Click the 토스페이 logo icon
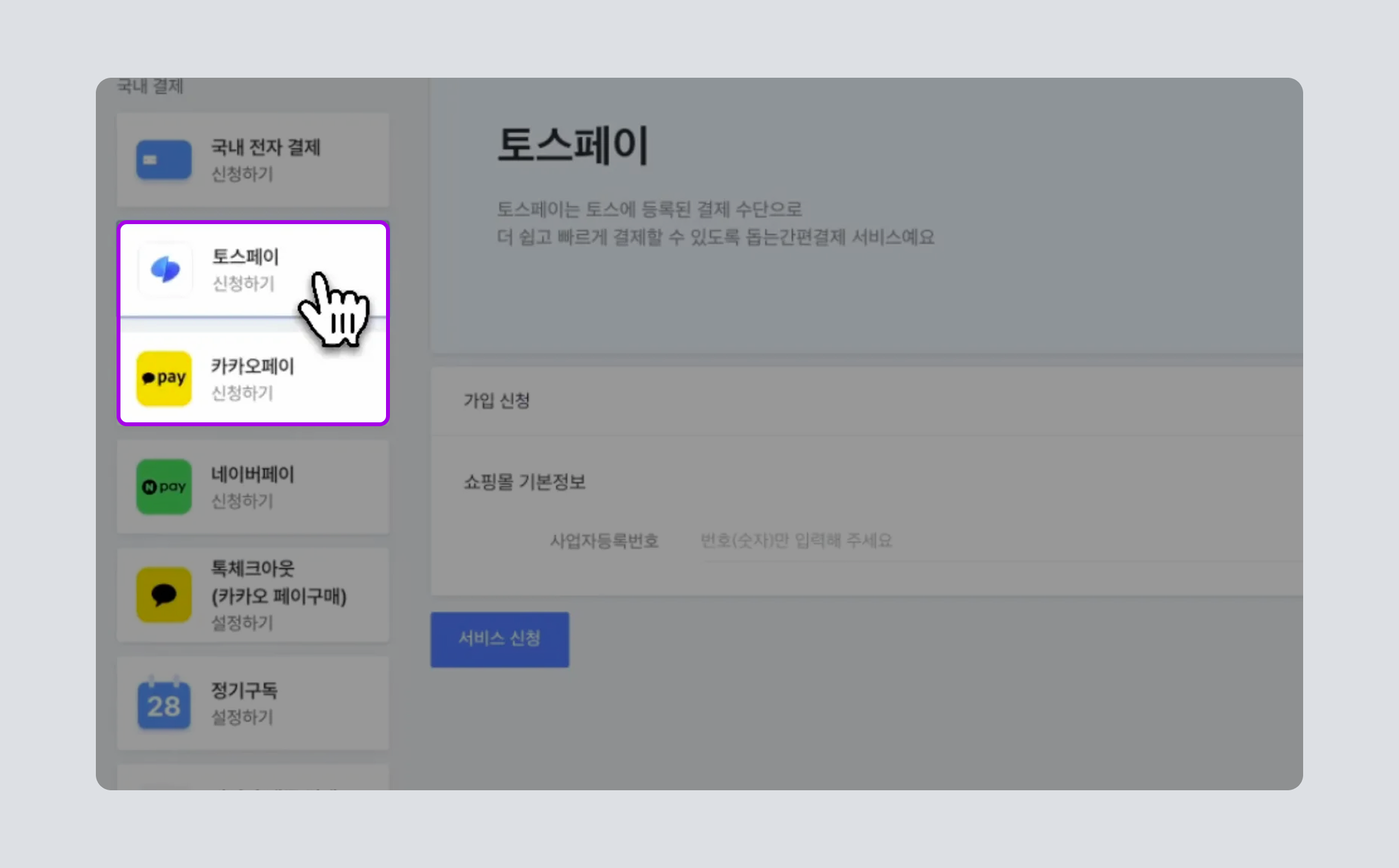 coord(165,269)
